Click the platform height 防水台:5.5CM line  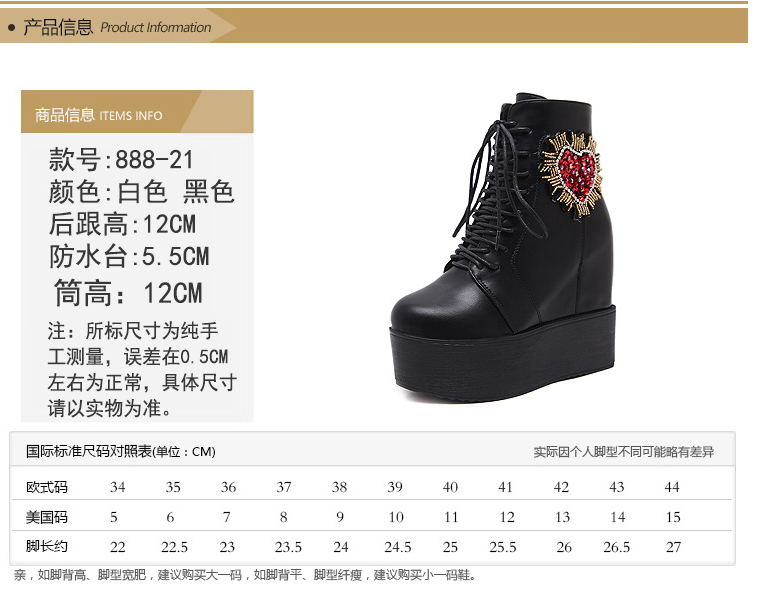tap(129, 257)
